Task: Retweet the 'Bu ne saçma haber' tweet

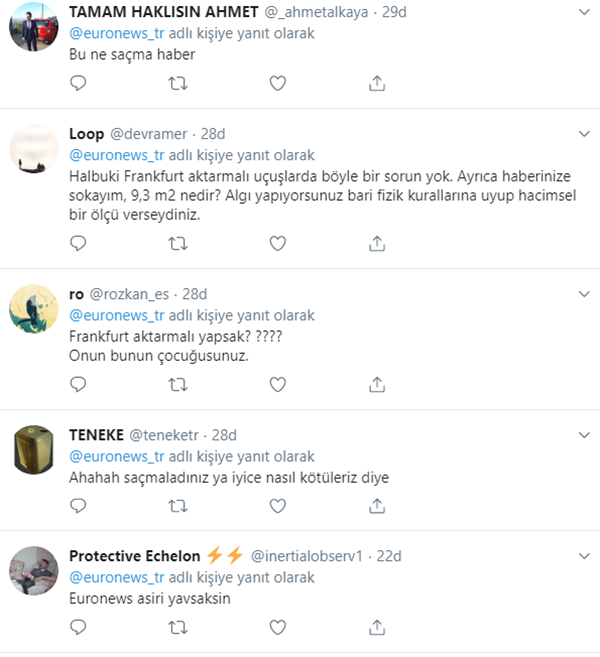Action: pos(178,84)
